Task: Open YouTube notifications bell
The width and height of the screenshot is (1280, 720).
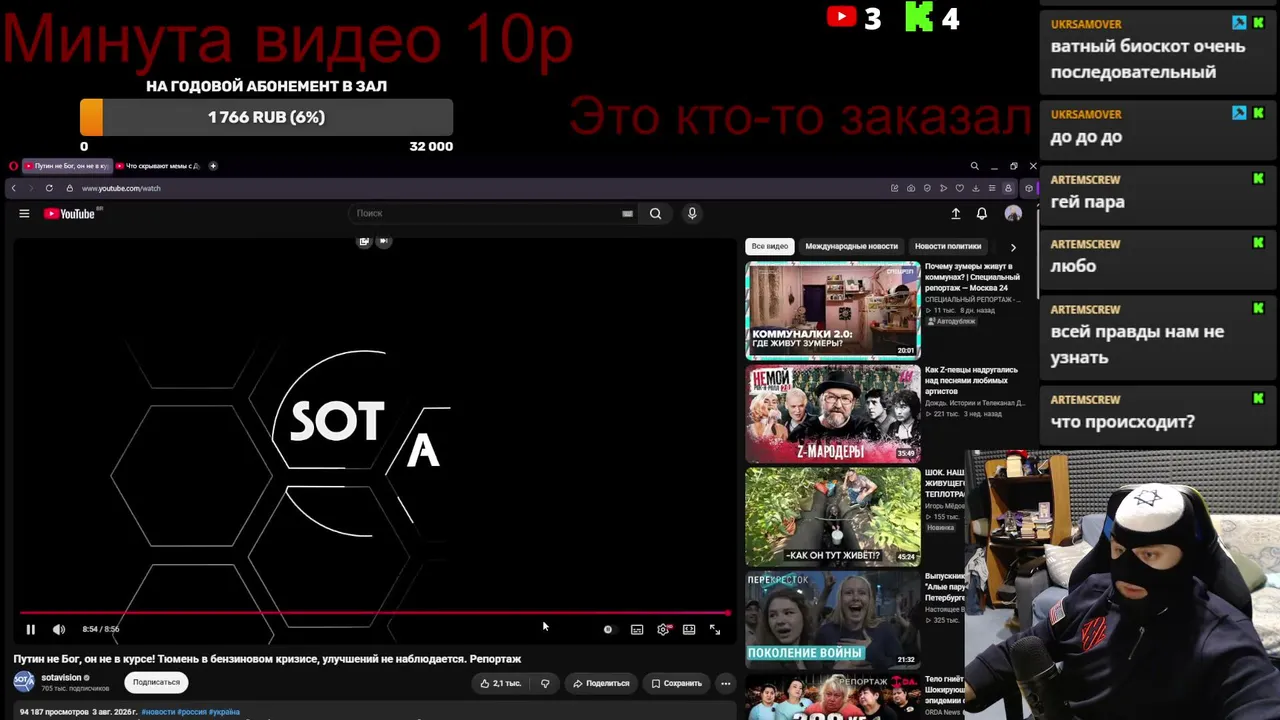Action: pos(982,213)
